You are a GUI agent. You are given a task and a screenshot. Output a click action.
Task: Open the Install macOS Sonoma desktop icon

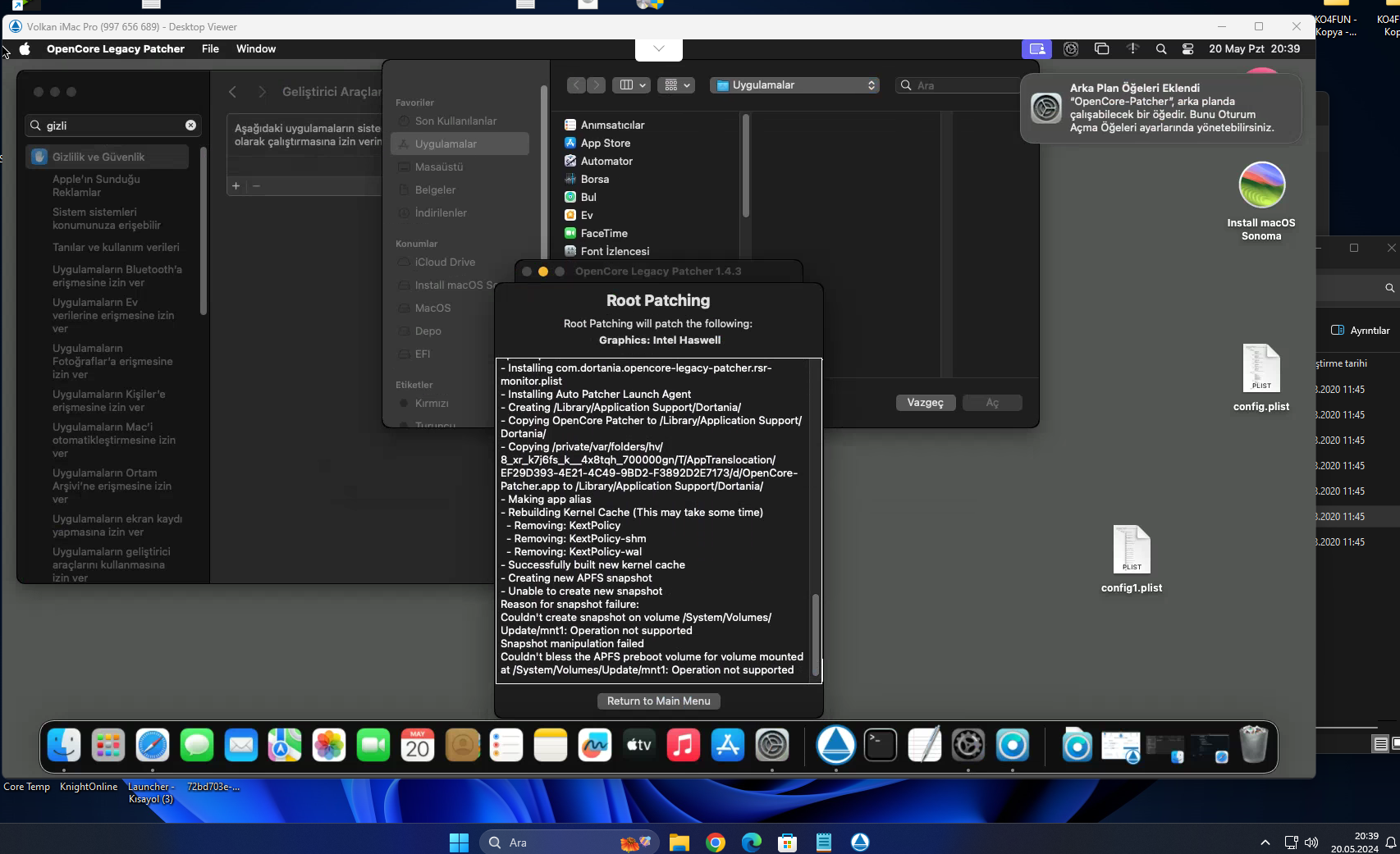(1261, 185)
